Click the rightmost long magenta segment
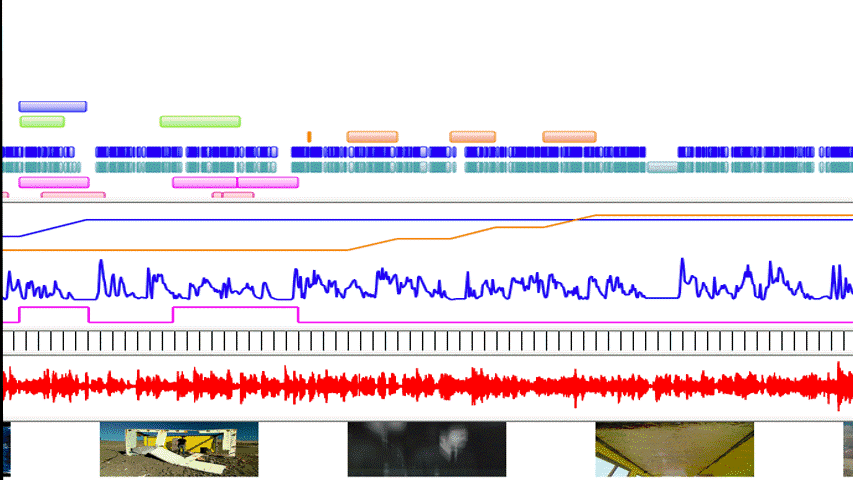Viewport: 853px width, 480px height. coord(268,183)
